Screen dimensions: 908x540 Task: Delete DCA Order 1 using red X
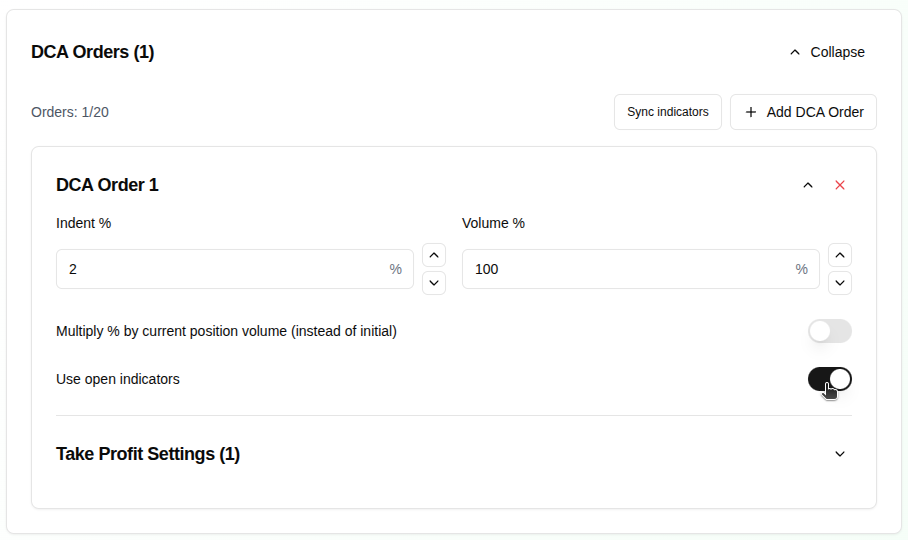click(x=840, y=185)
